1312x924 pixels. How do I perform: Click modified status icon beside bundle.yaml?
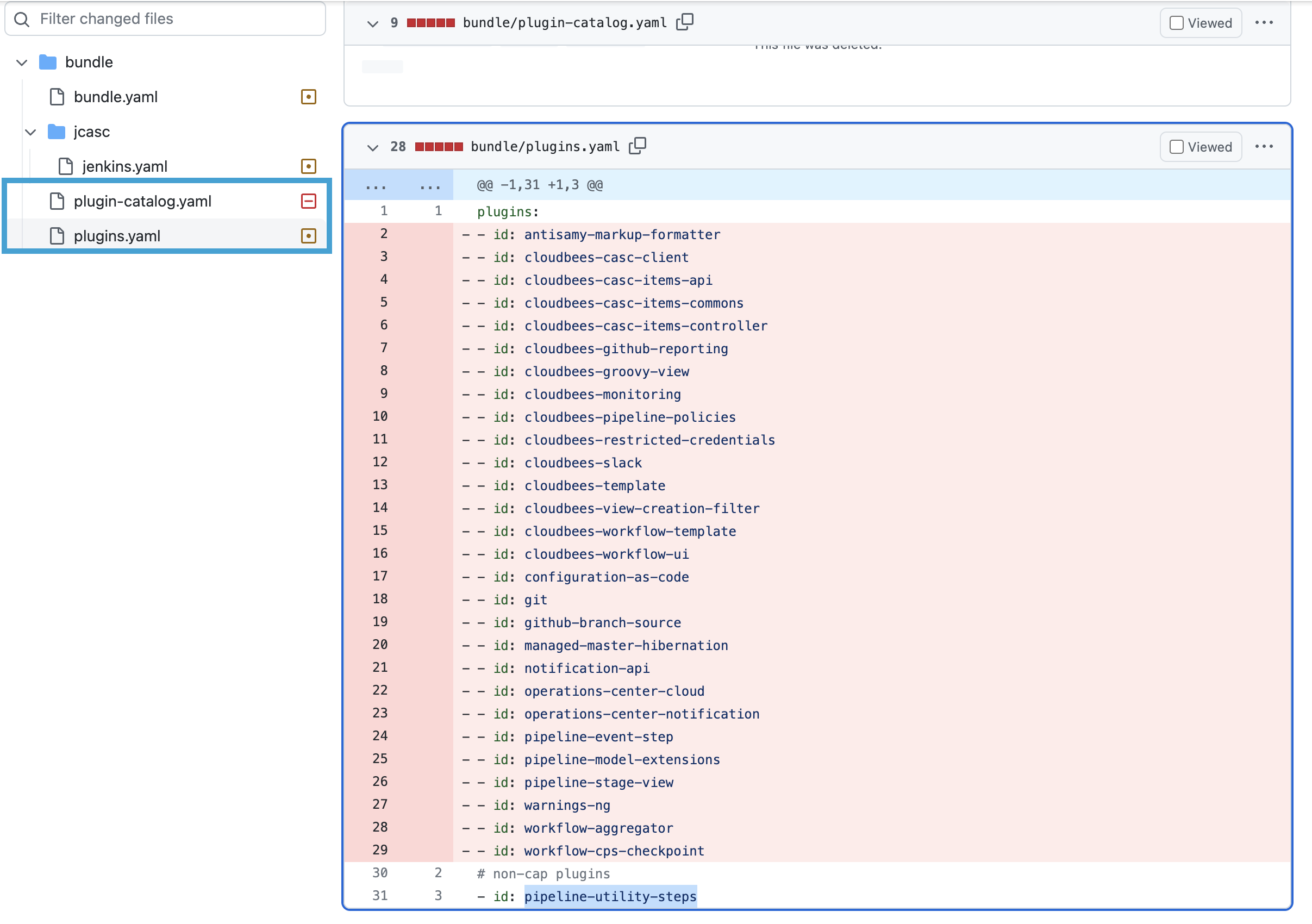coord(309,97)
